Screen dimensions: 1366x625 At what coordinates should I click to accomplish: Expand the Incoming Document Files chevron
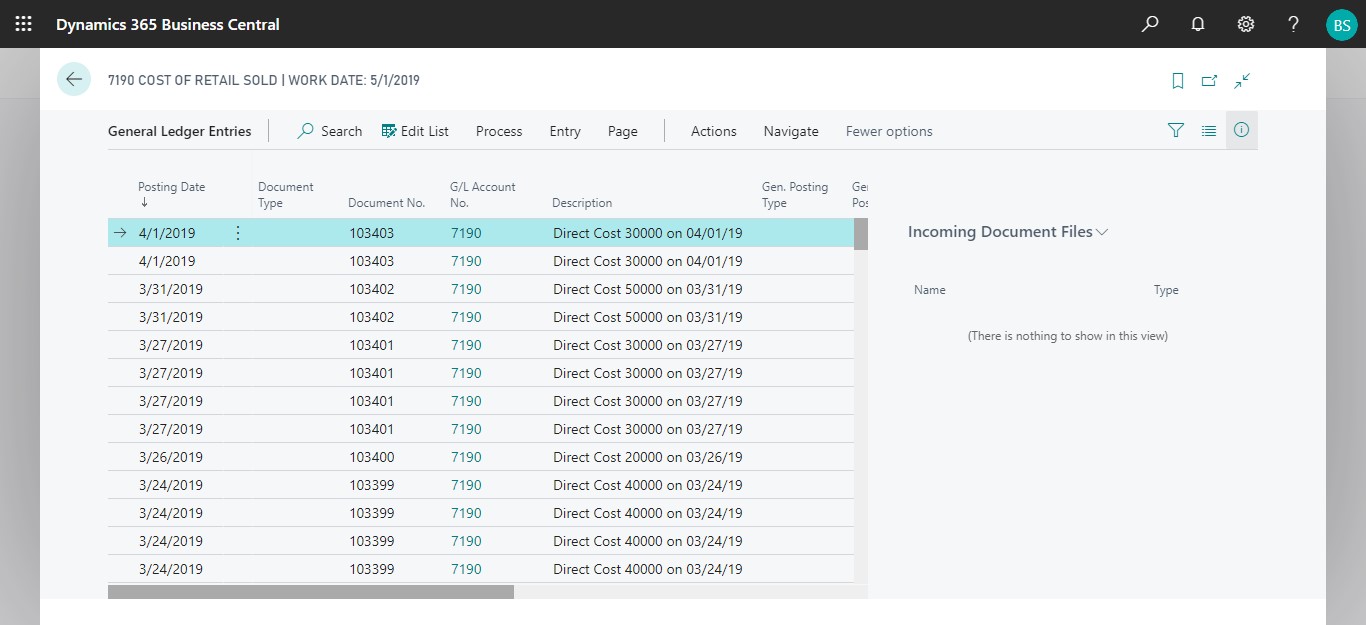pos(1102,232)
